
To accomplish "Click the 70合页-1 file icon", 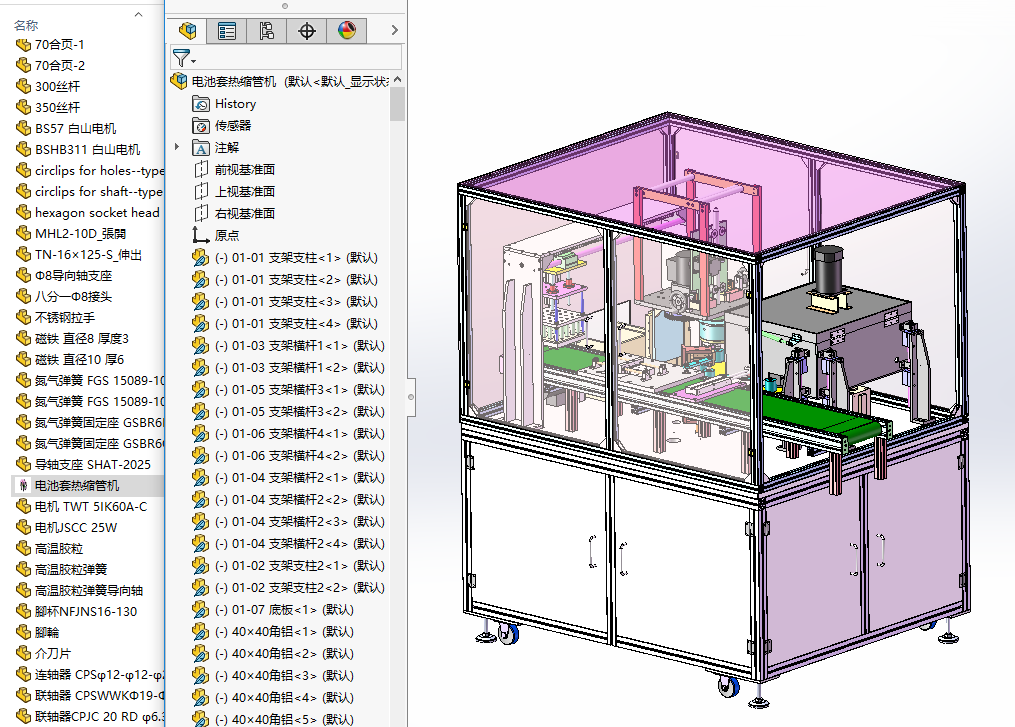I will coord(23,45).
